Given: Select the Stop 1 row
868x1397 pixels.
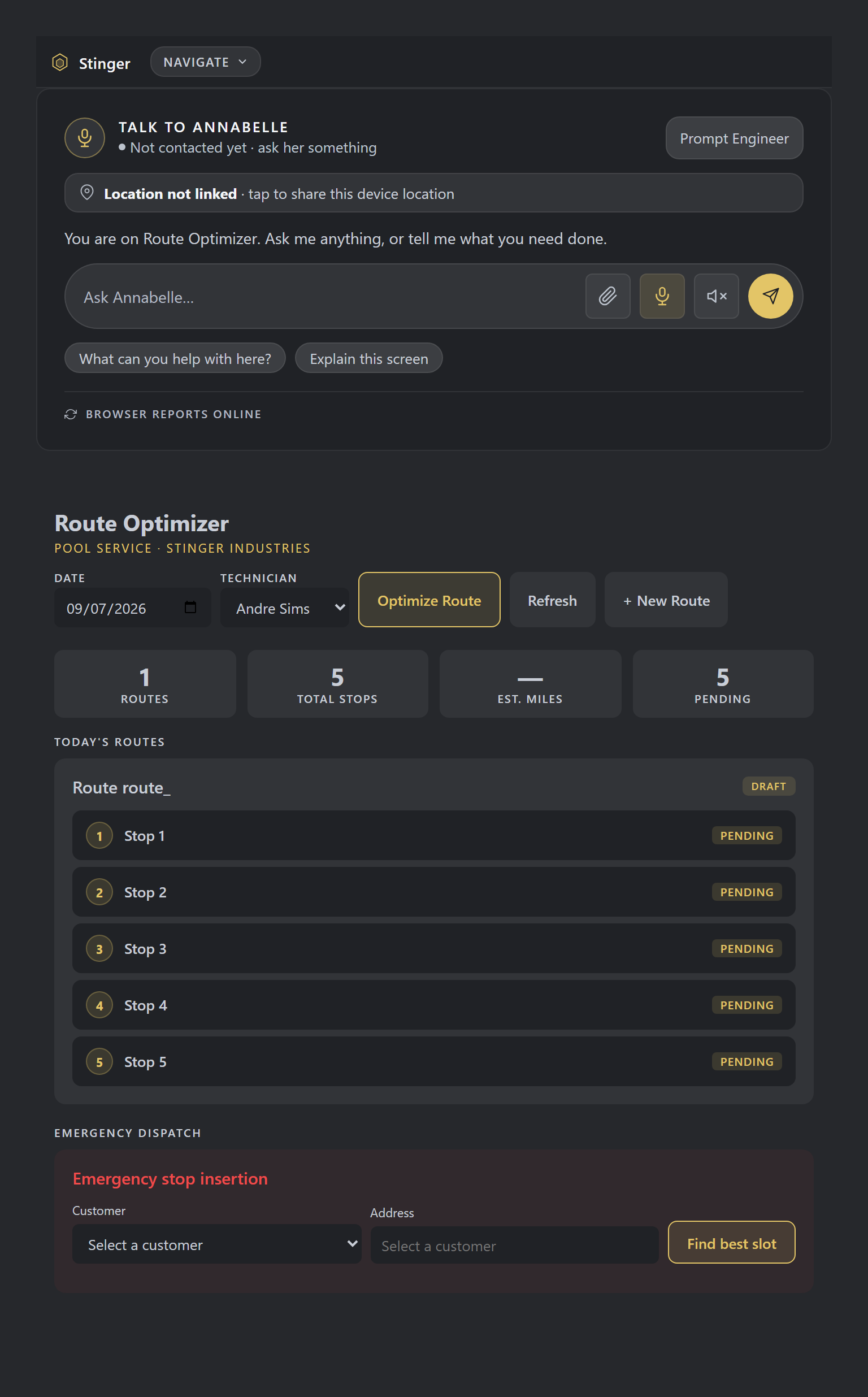Looking at the screenshot, I should click(434, 836).
